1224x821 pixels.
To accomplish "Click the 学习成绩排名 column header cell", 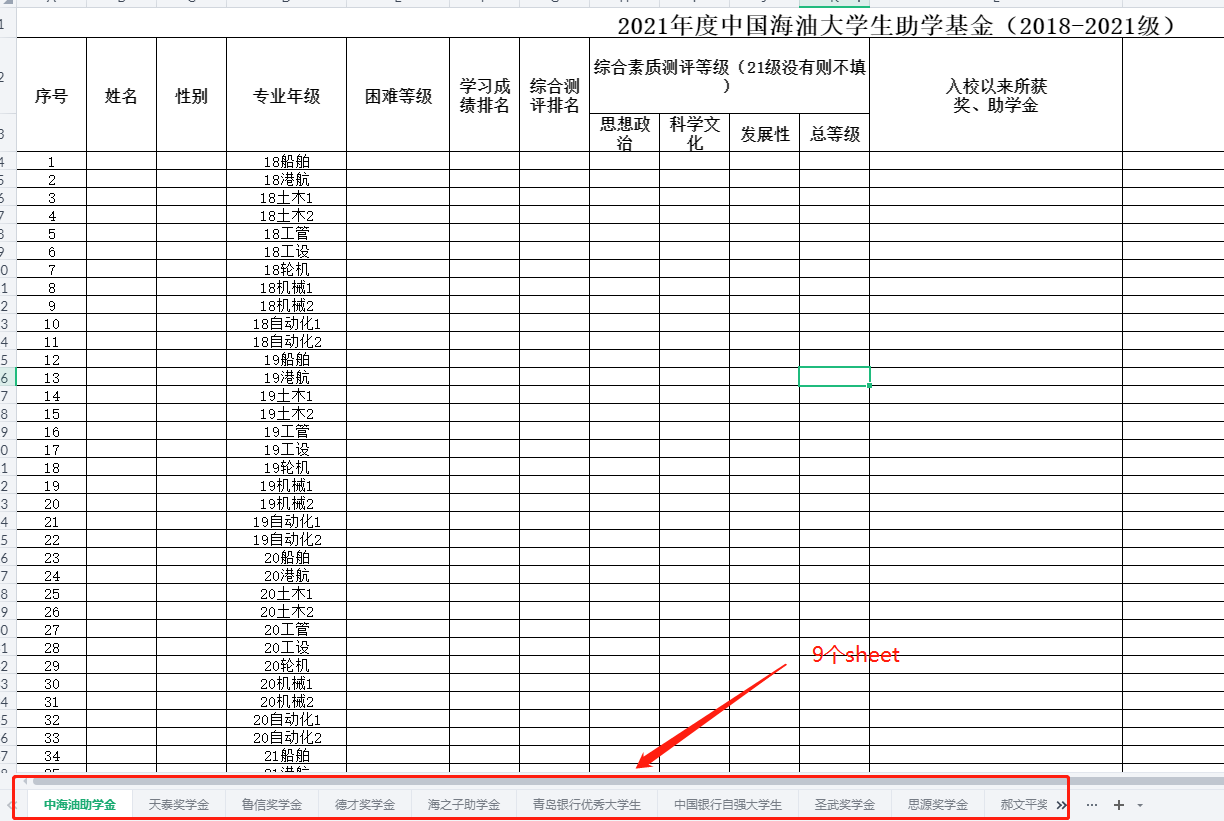I will click(484, 96).
